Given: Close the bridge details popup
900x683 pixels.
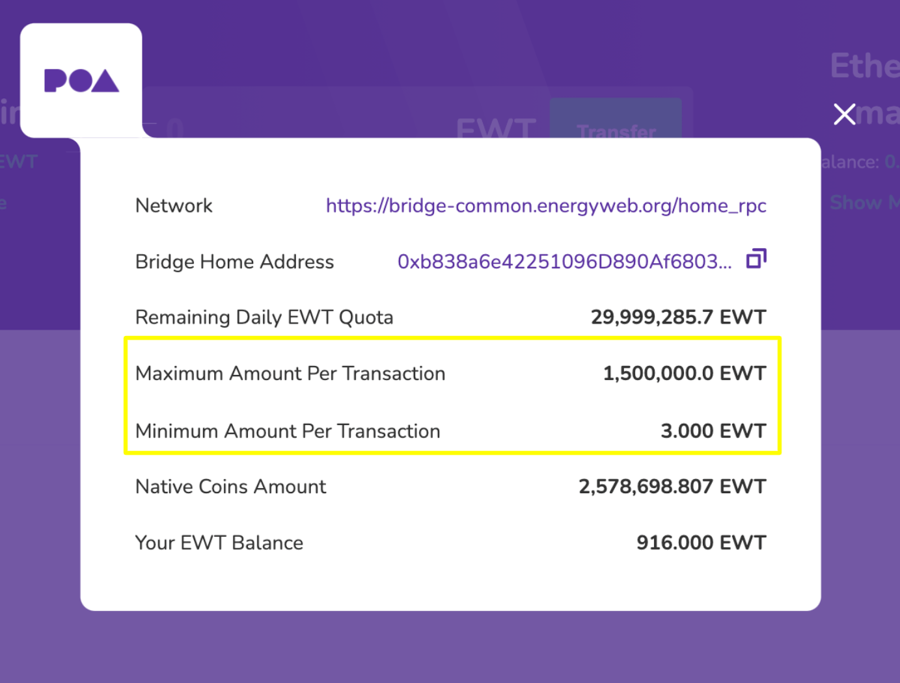Looking at the screenshot, I should (845, 114).
